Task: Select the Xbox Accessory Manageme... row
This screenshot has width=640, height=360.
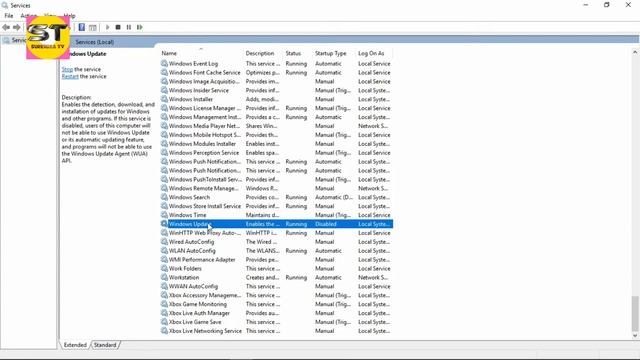Action: (x=276, y=295)
